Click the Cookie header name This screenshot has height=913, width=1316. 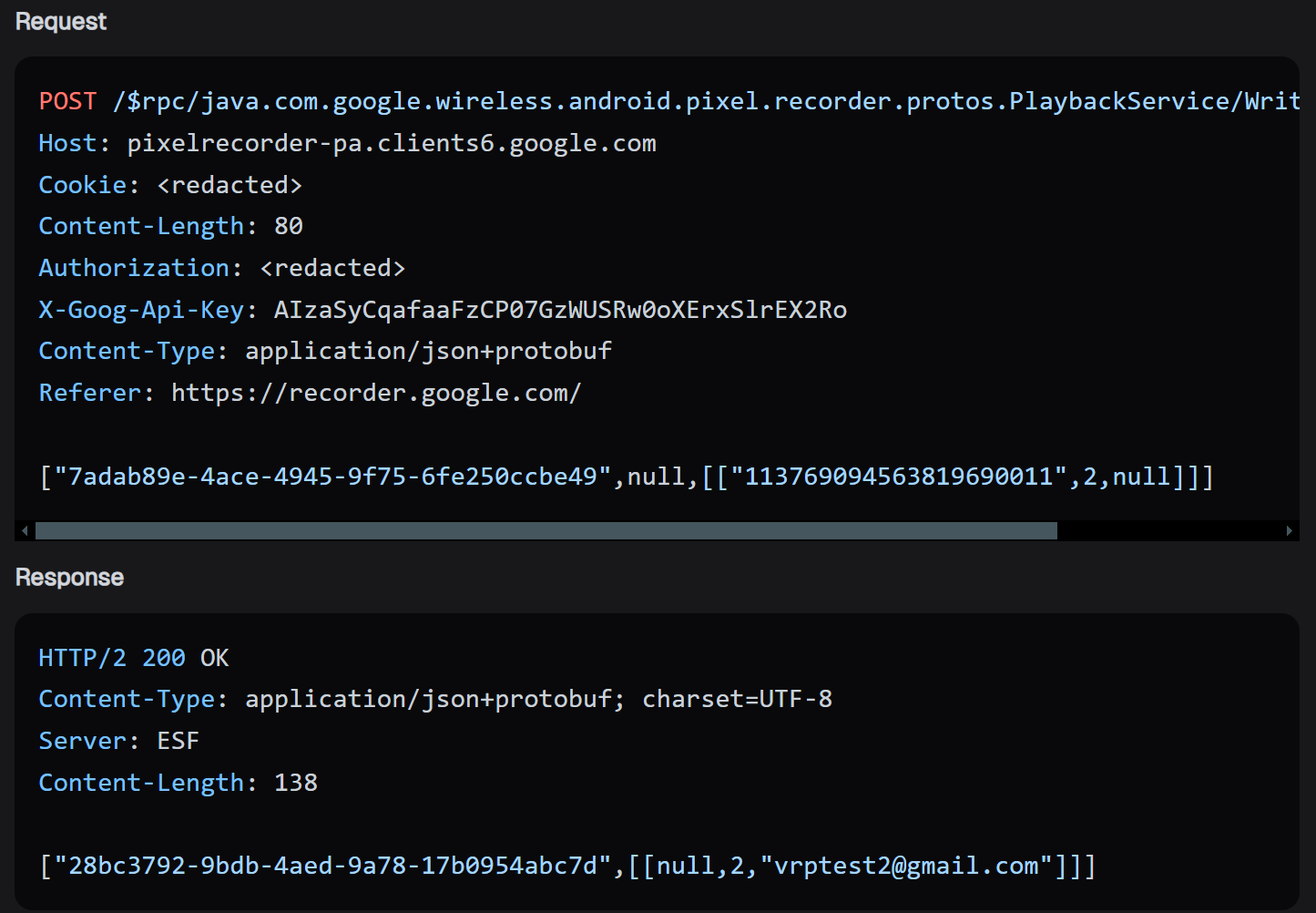click(x=82, y=185)
